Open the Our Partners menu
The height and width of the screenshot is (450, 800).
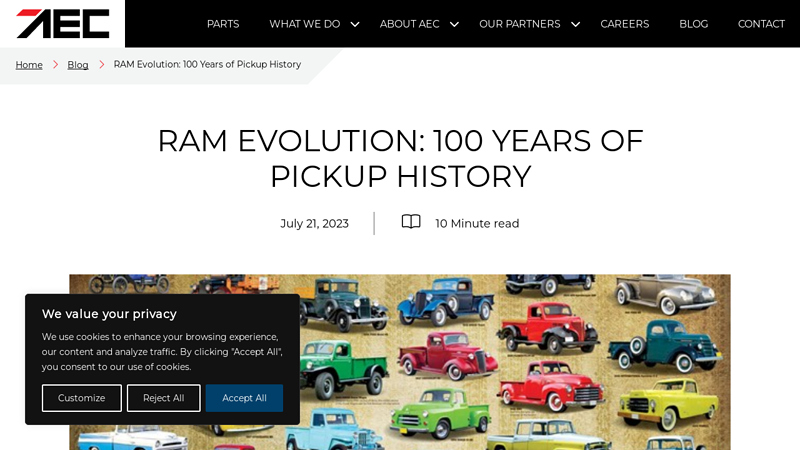click(x=519, y=24)
